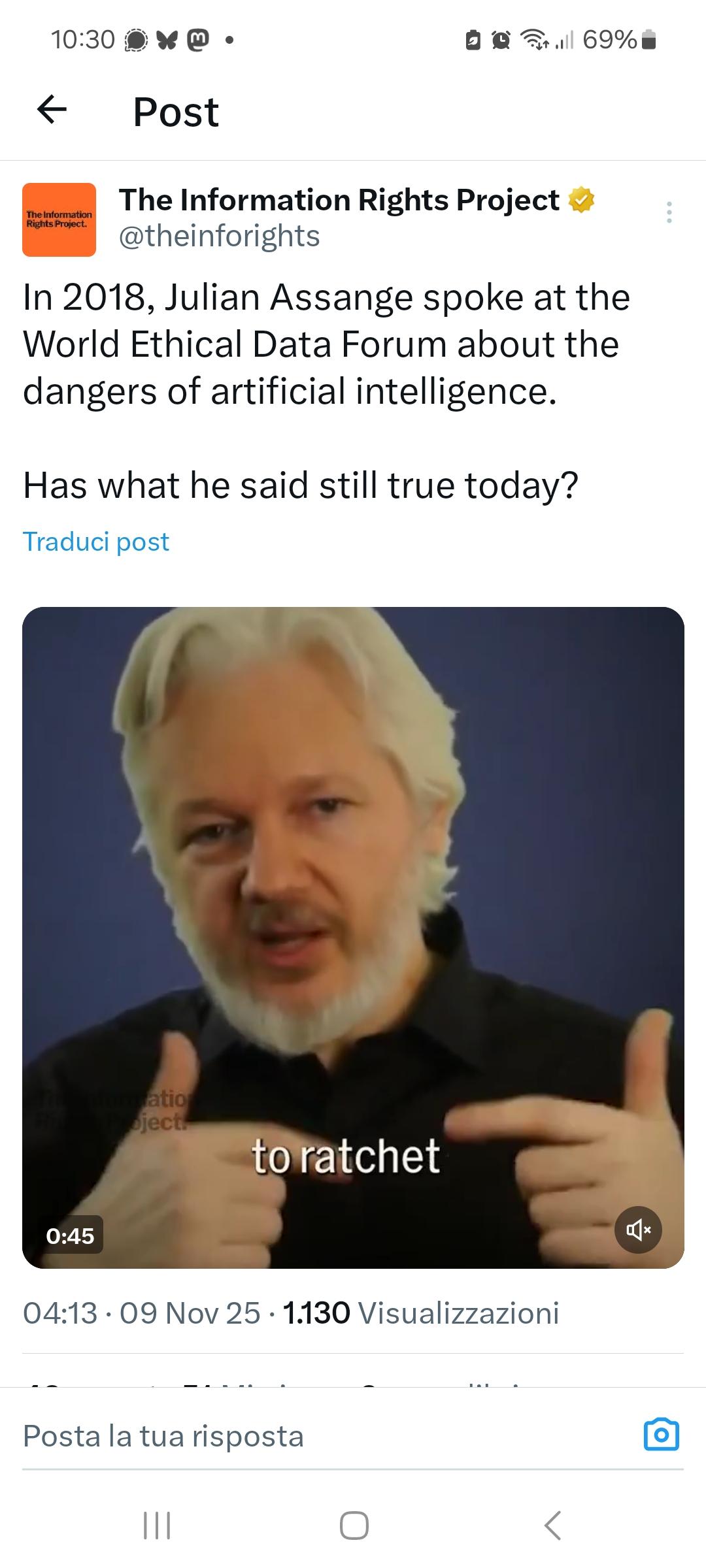Tap the back arrow icon
The image size is (706, 1568).
click(x=52, y=110)
